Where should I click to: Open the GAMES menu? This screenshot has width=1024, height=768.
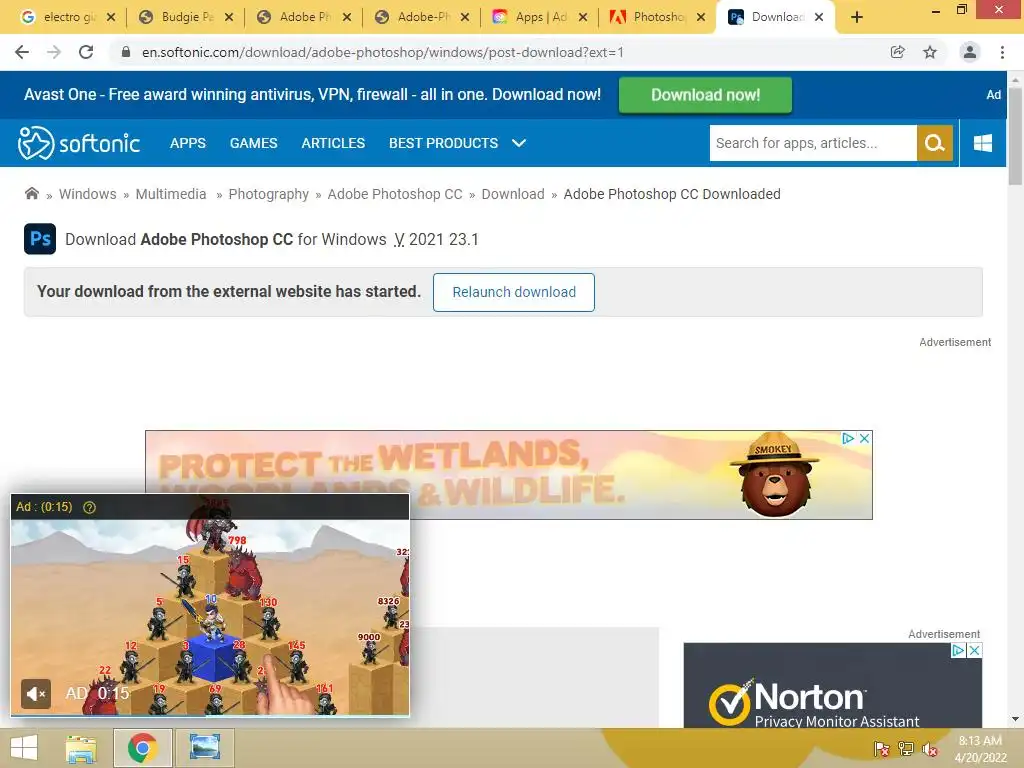coord(253,143)
